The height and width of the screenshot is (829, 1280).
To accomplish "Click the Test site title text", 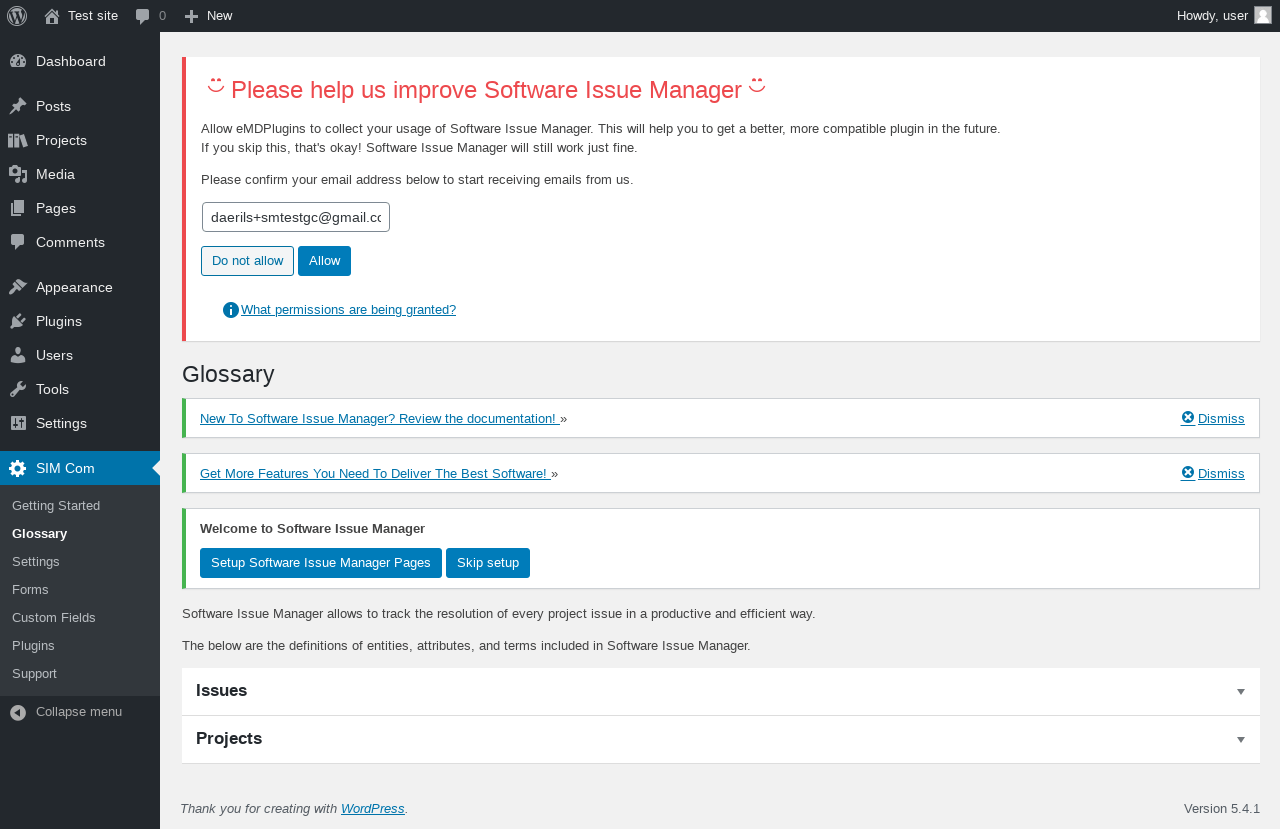I will point(93,16).
